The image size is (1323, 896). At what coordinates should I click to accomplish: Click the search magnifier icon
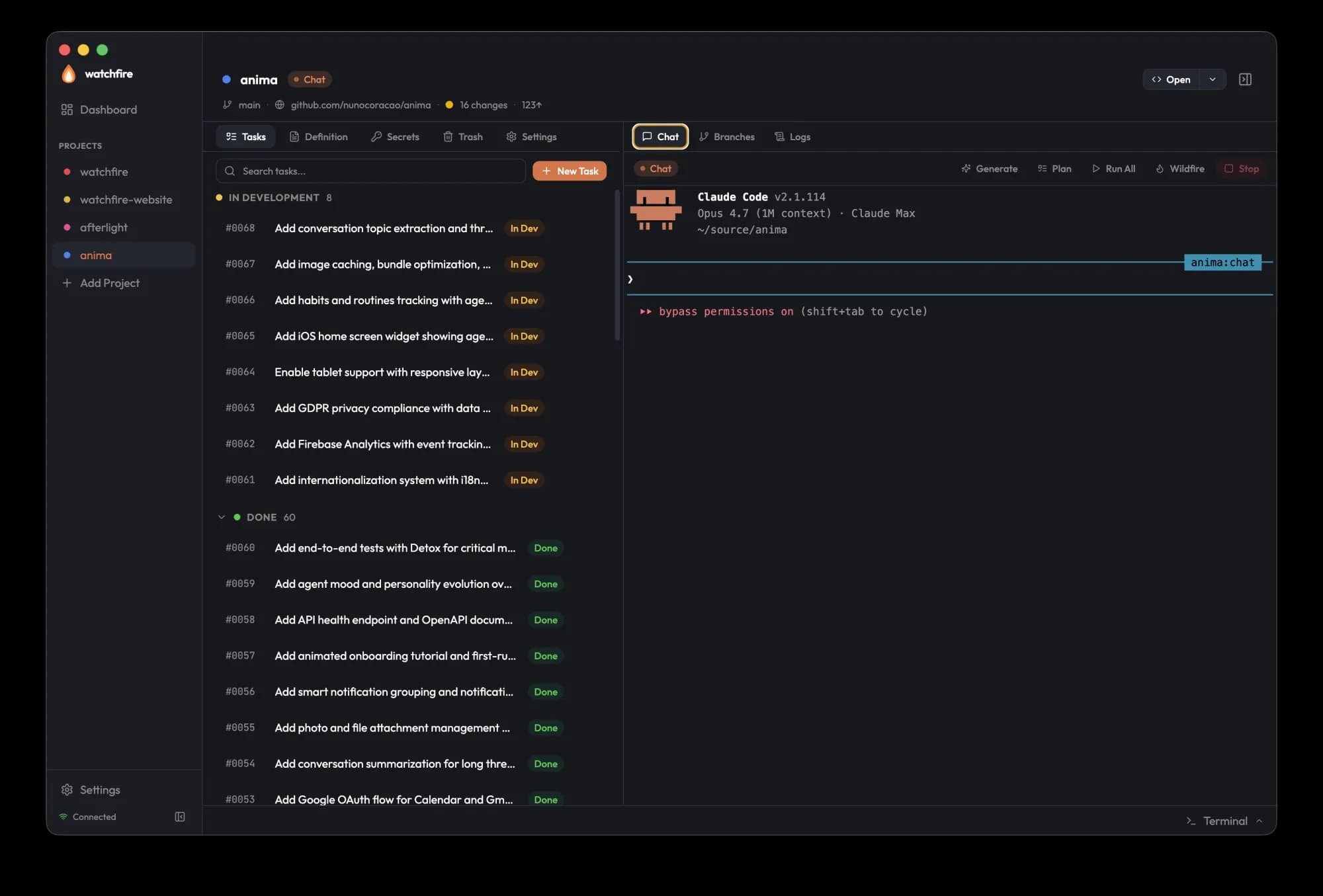pyautogui.click(x=230, y=171)
